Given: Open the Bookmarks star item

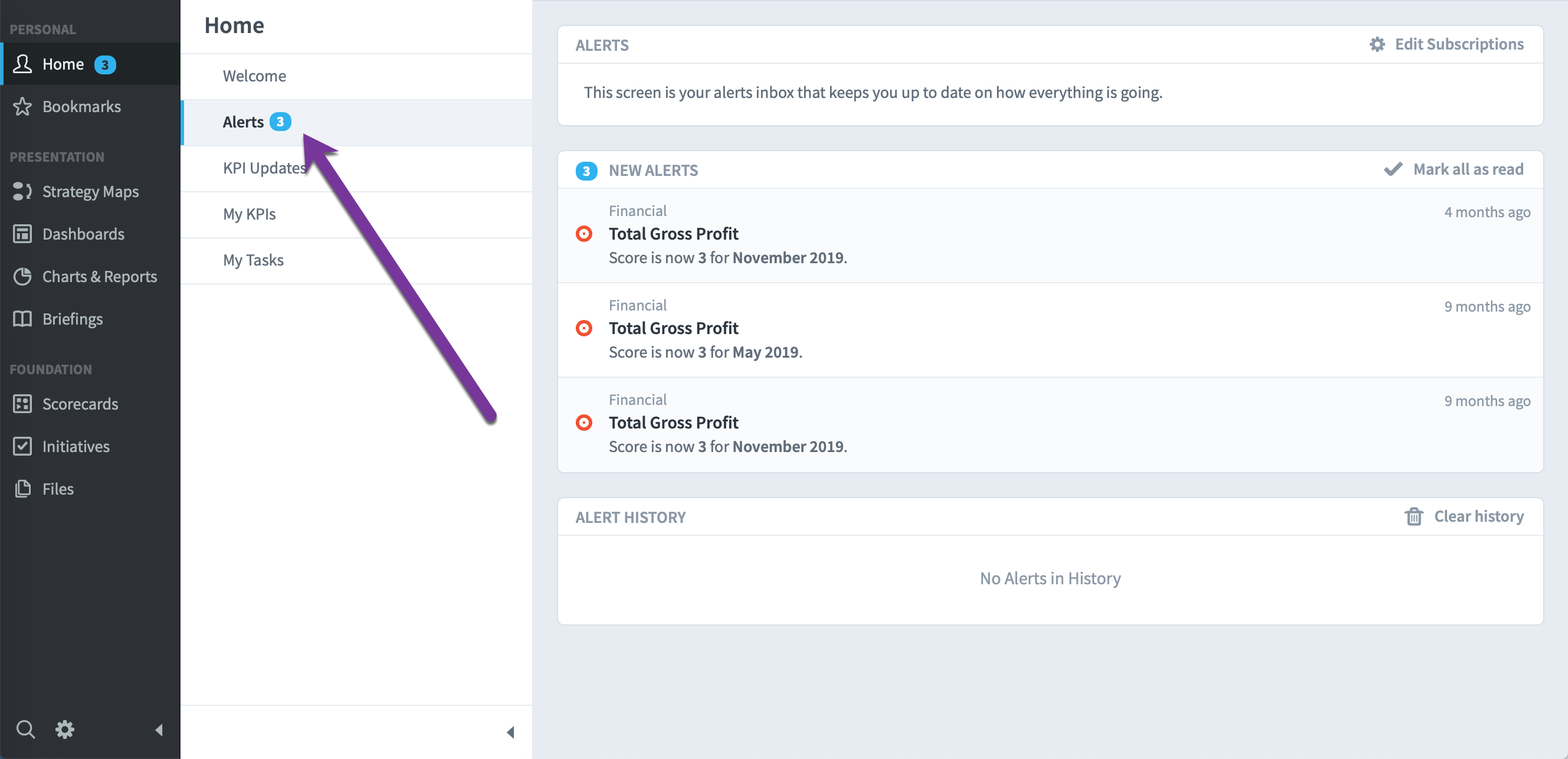Looking at the screenshot, I should [90, 107].
